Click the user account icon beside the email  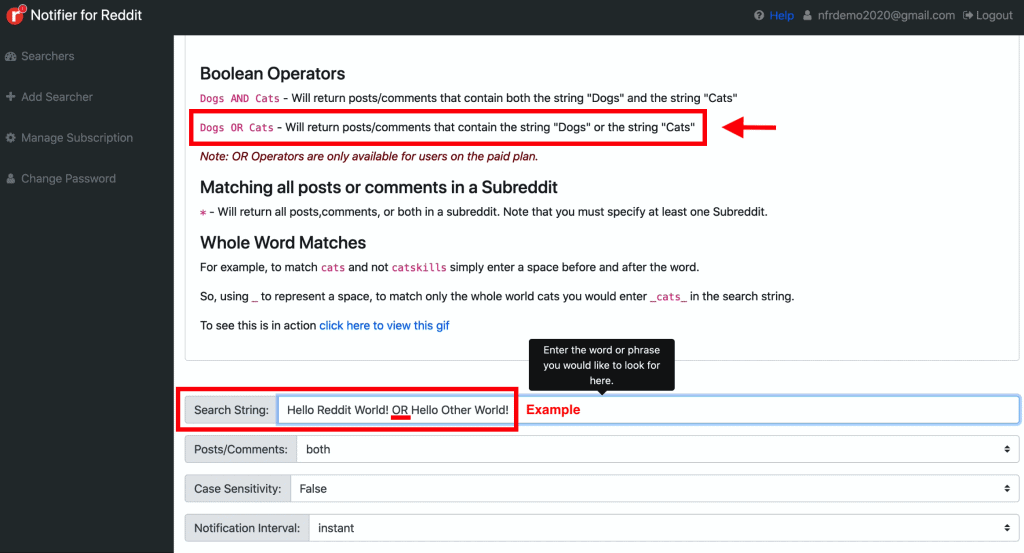point(807,15)
